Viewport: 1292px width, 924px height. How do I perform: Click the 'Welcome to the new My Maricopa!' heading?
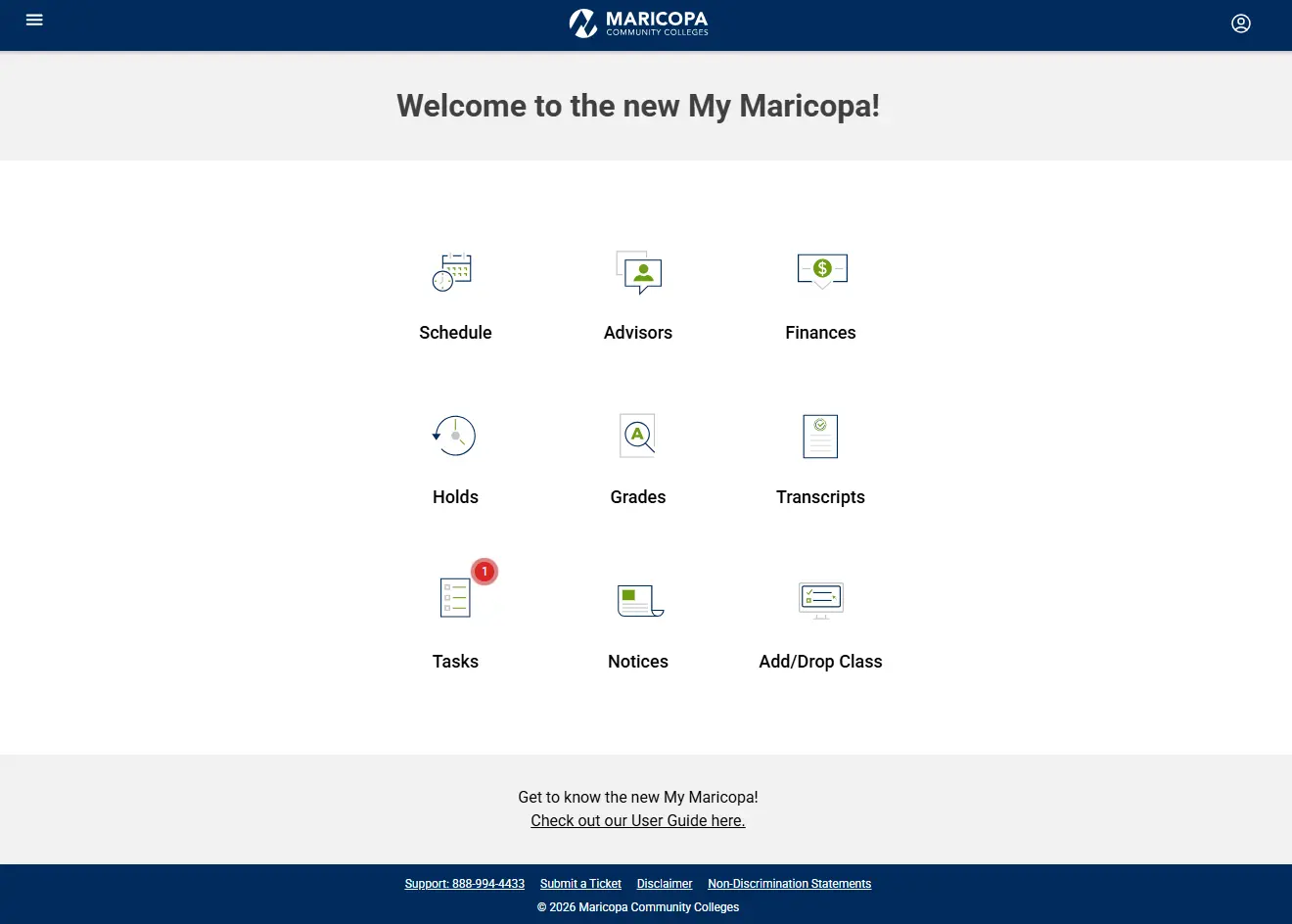point(638,106)
